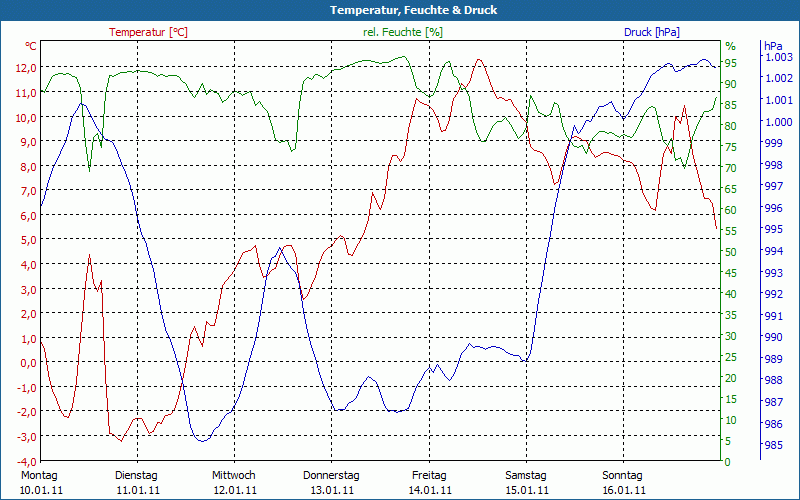The image size is (800, 500).
Task: Click humidity axis tick "75"
Action: coord(731,147)
